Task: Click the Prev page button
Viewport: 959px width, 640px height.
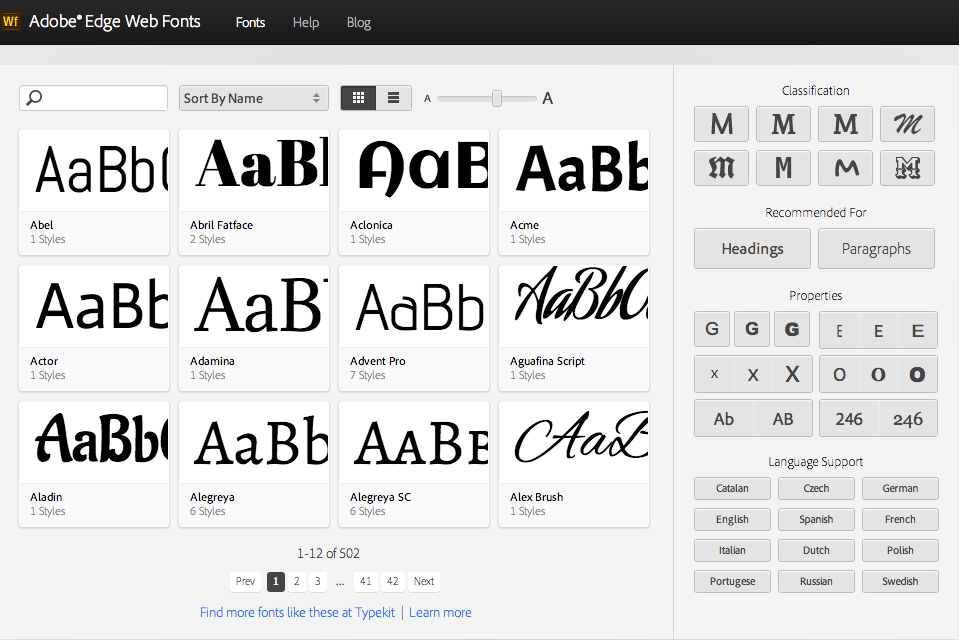Action: click(245, 581)
